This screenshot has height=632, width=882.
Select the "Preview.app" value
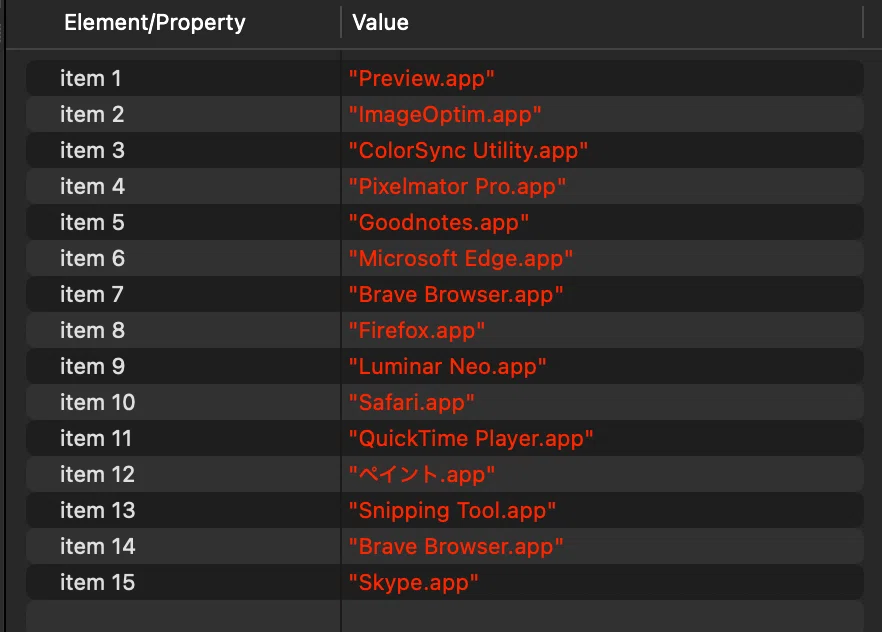421,79
